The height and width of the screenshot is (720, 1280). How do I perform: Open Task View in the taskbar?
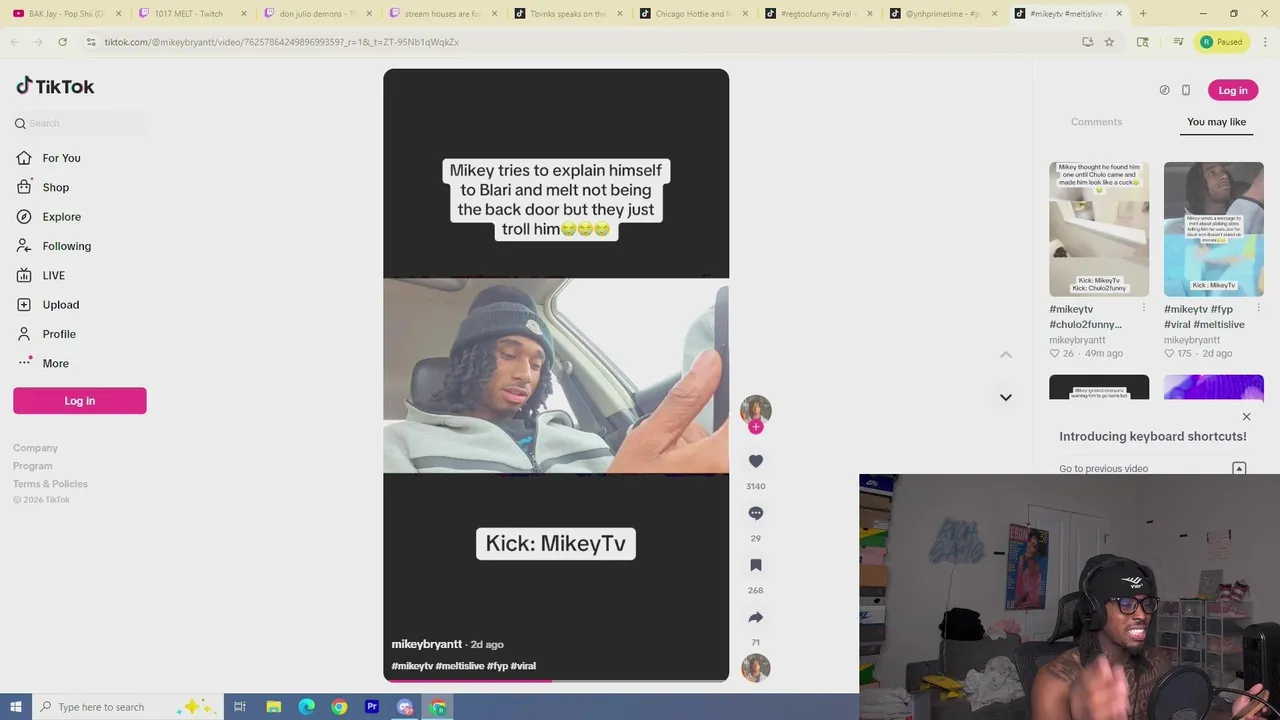pos(240,707)
